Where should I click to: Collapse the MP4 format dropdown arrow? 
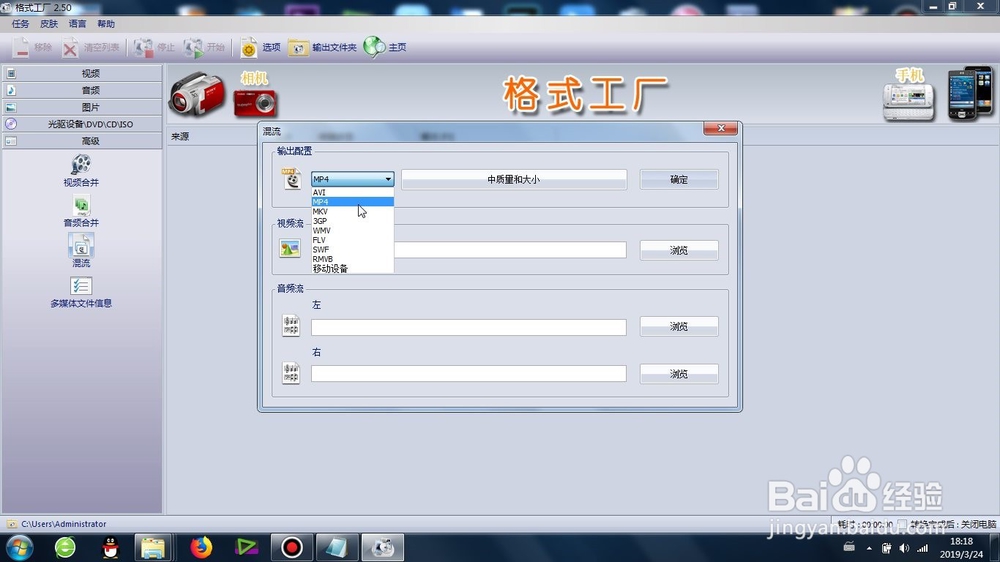388,179
